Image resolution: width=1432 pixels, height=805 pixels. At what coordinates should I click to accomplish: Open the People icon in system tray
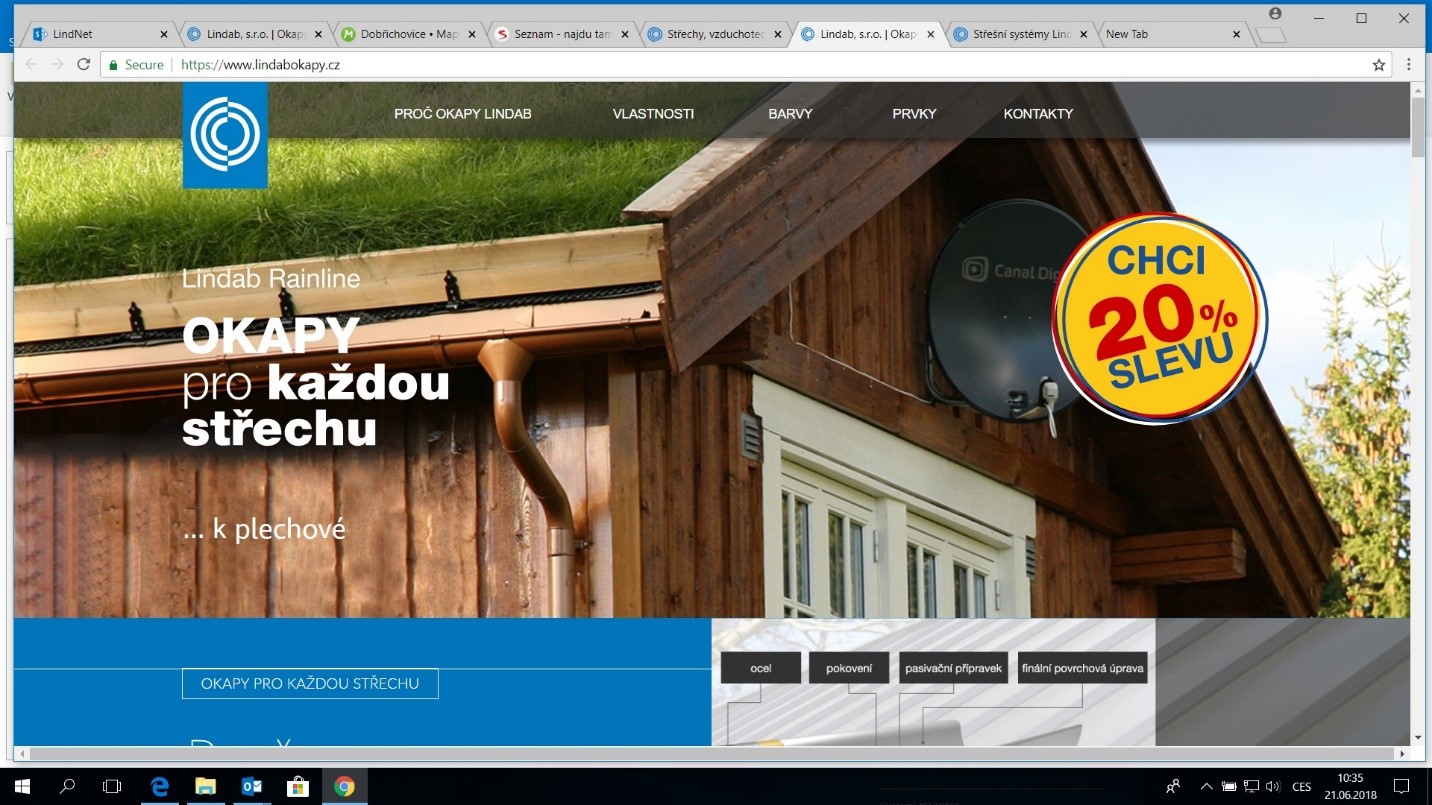click(x=1173, y=787)
